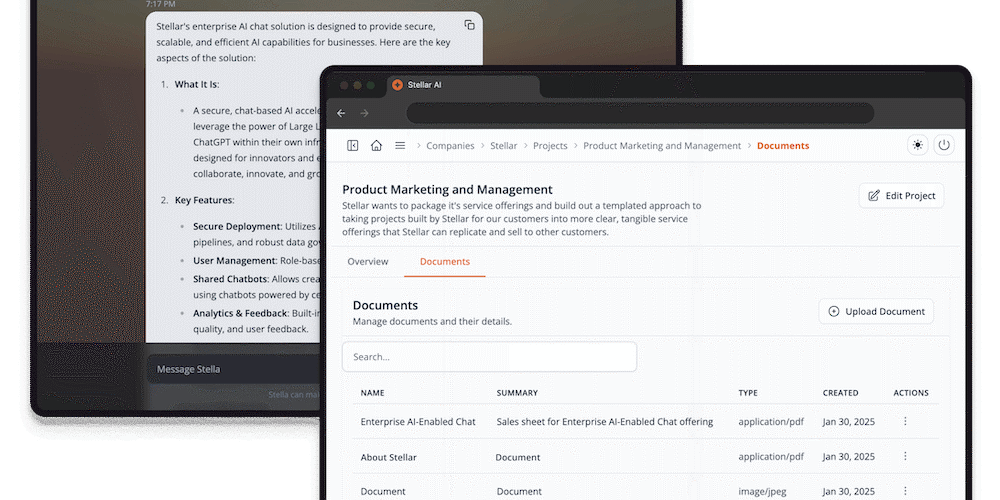Click Edit Project button
1000x500 pixels.
(x=901, y=196)
